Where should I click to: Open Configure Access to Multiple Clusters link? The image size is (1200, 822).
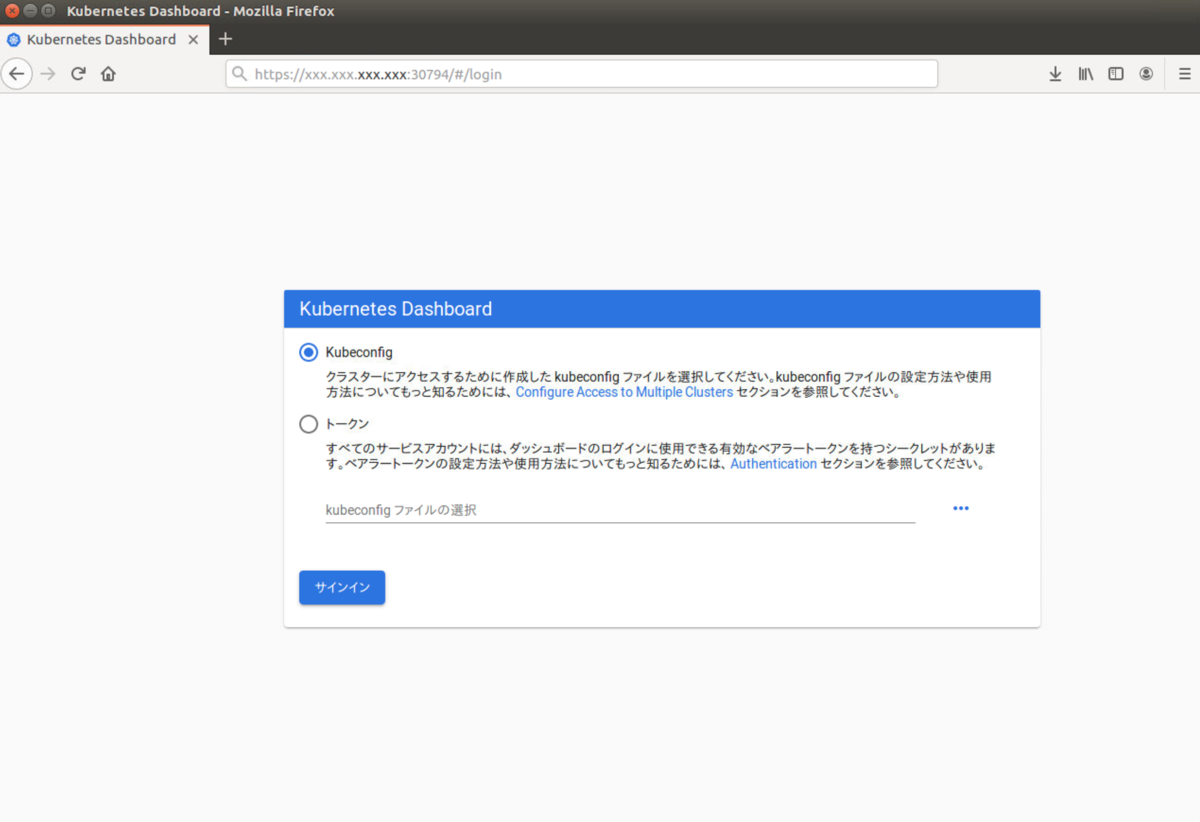[x=624, y=393]
